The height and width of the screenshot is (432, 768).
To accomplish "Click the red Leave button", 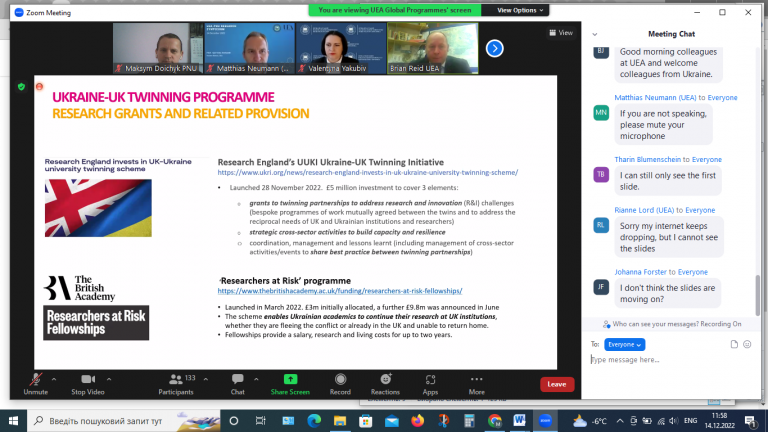I will [557, 384].
